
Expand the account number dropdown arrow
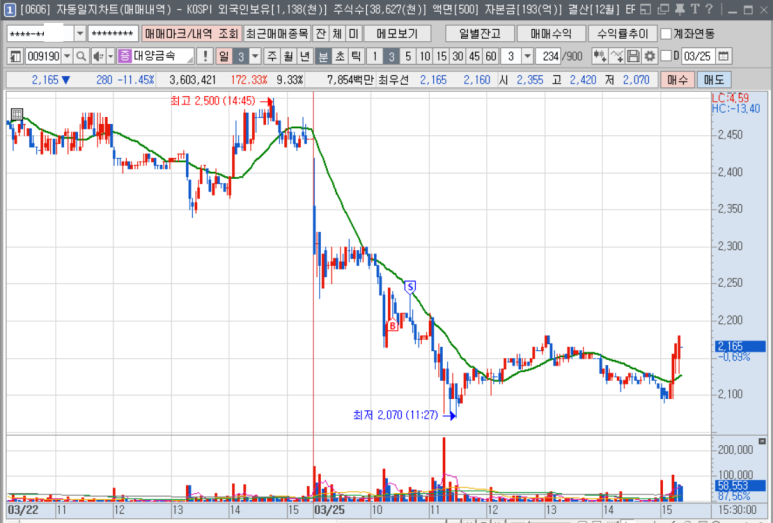pyautogui.click(x=80, y=34)
